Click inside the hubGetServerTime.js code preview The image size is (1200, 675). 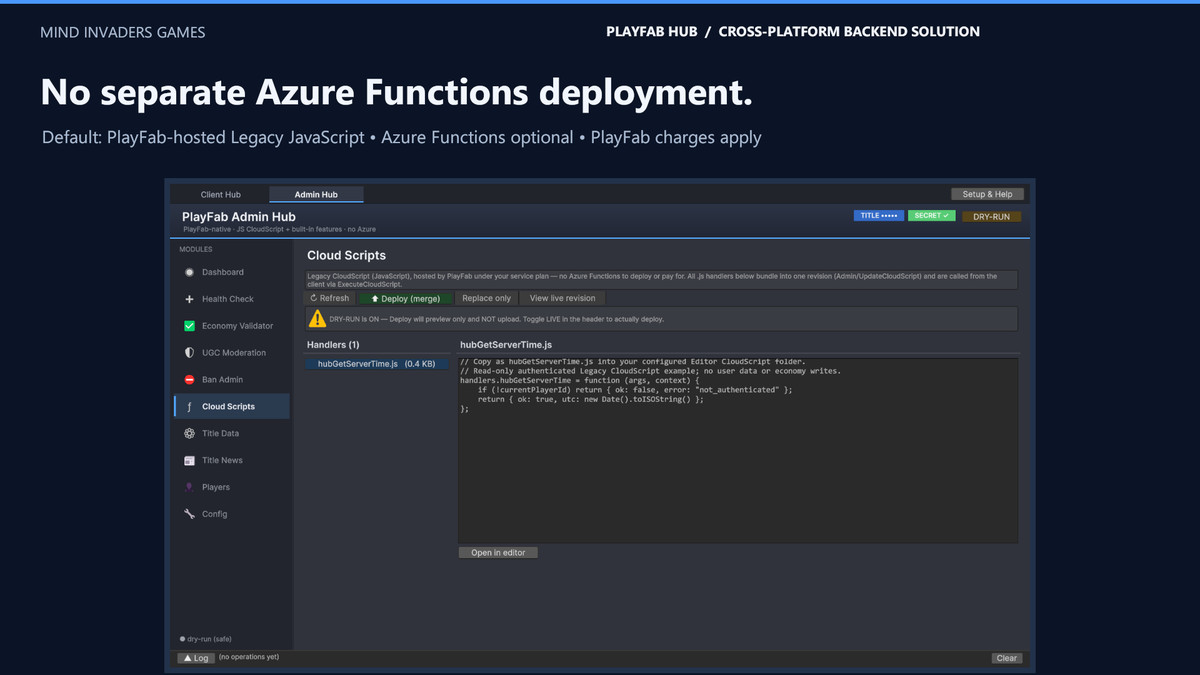click(738, 450)
